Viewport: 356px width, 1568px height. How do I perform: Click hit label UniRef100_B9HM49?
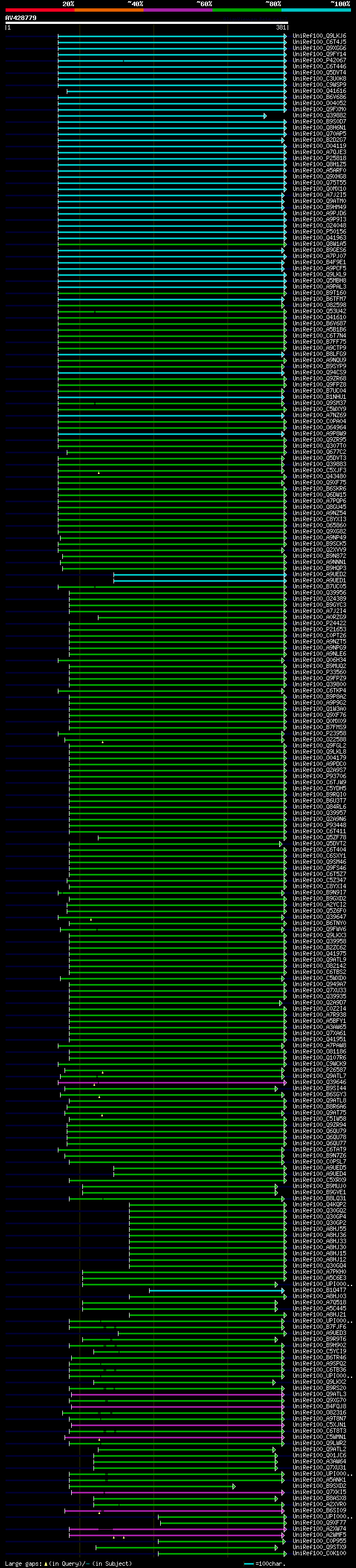coord(319,207)
